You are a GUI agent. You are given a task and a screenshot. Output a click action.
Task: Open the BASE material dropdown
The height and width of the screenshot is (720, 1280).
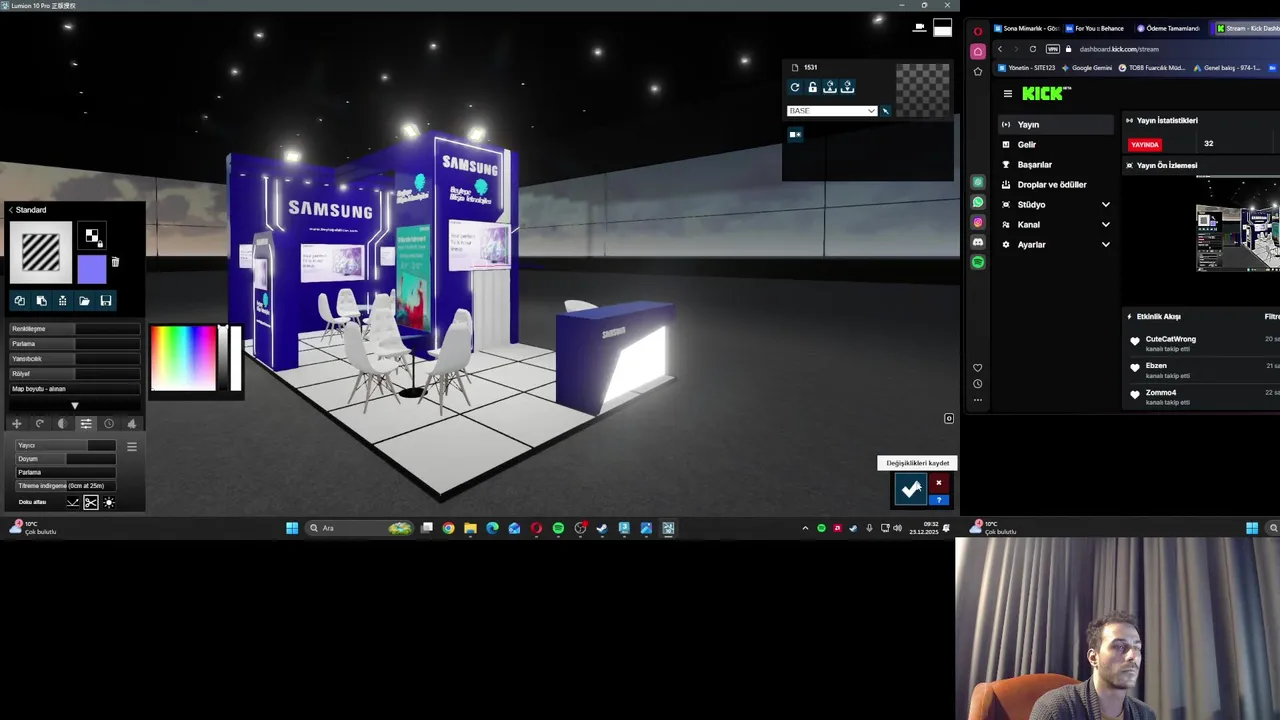click(832, 111)
